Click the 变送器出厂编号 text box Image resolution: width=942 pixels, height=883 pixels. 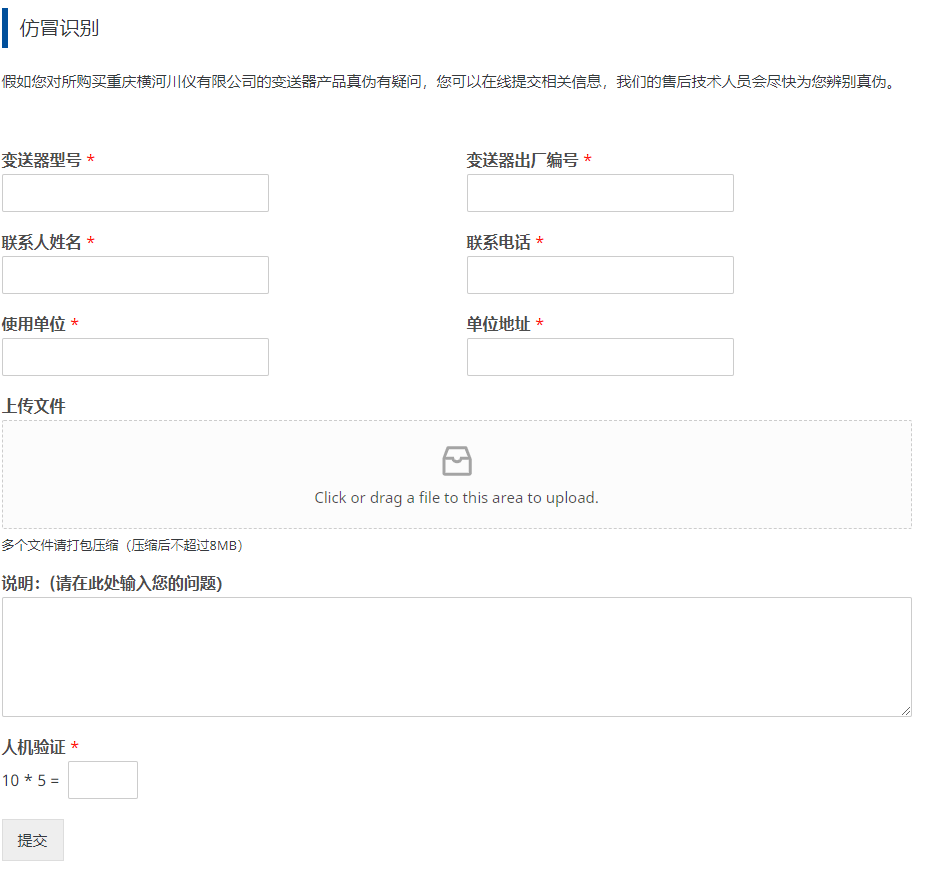(x=600, y=193)
